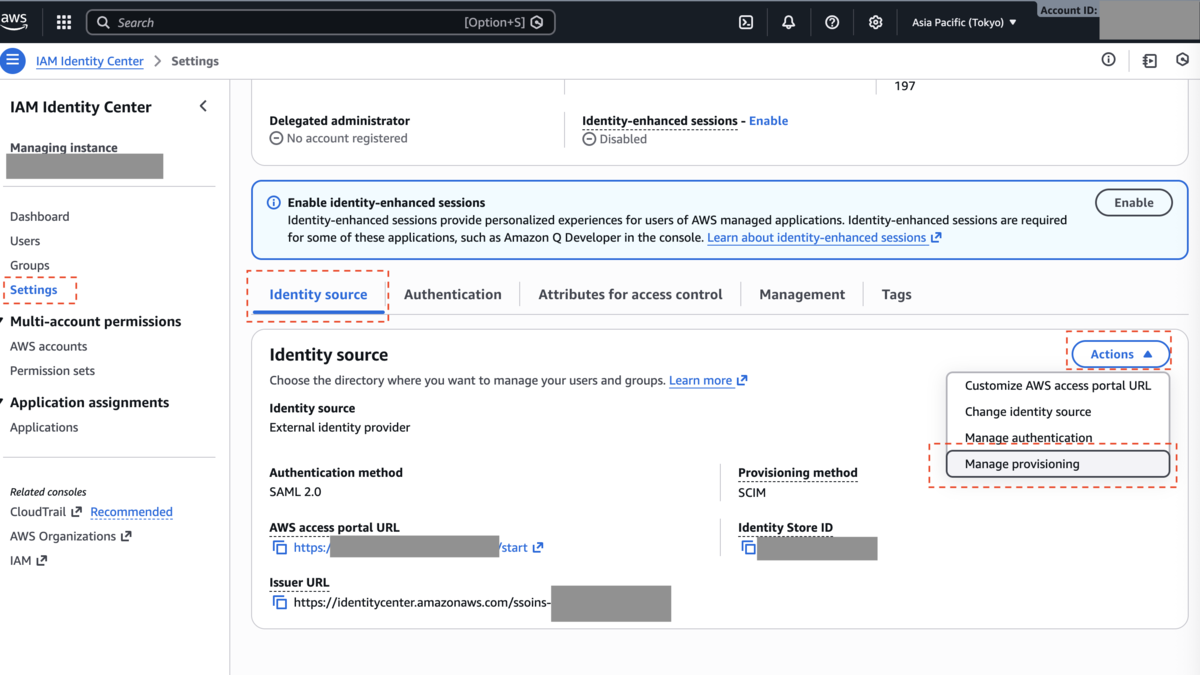Open Permission sets in the sidebar
The image size is (1200, 675).
(x=52, y=370)
